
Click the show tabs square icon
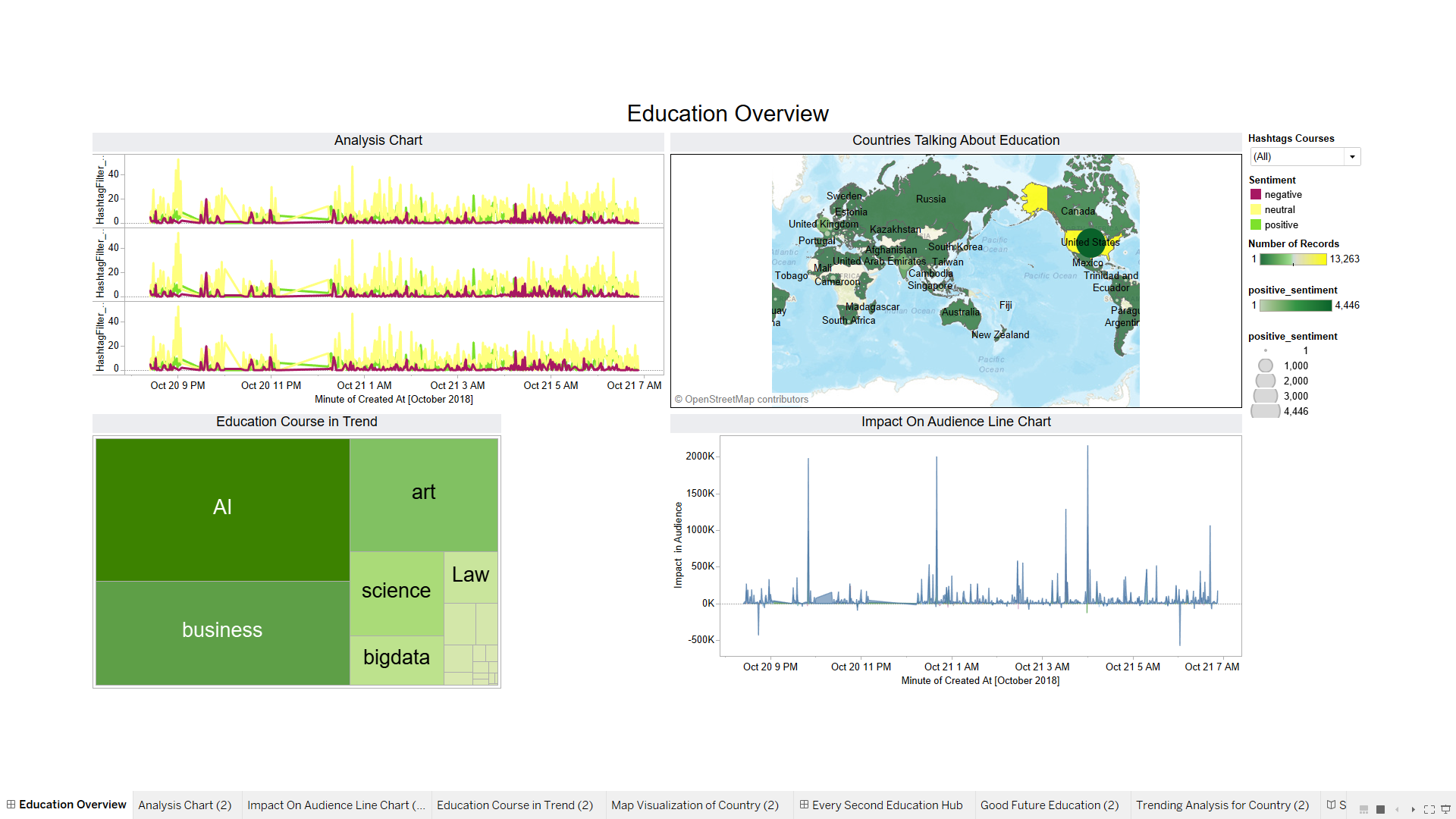pyautogui.click(x=1380, y=809)
